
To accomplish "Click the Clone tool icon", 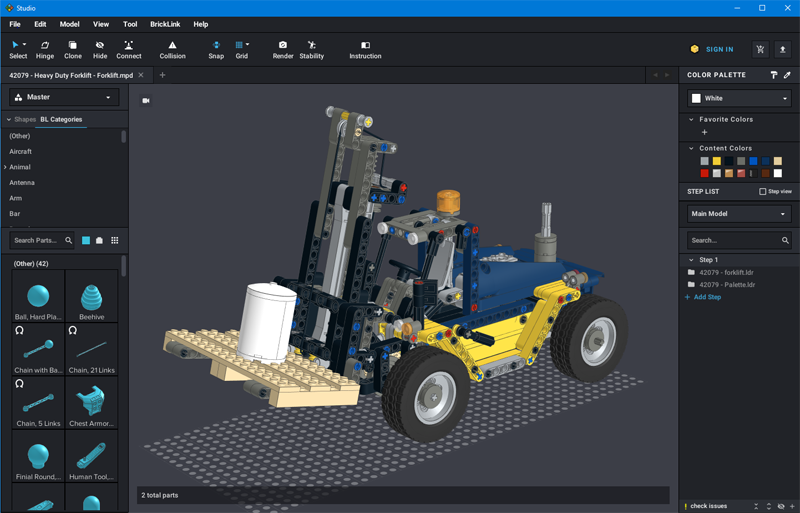I will [73, 49].
